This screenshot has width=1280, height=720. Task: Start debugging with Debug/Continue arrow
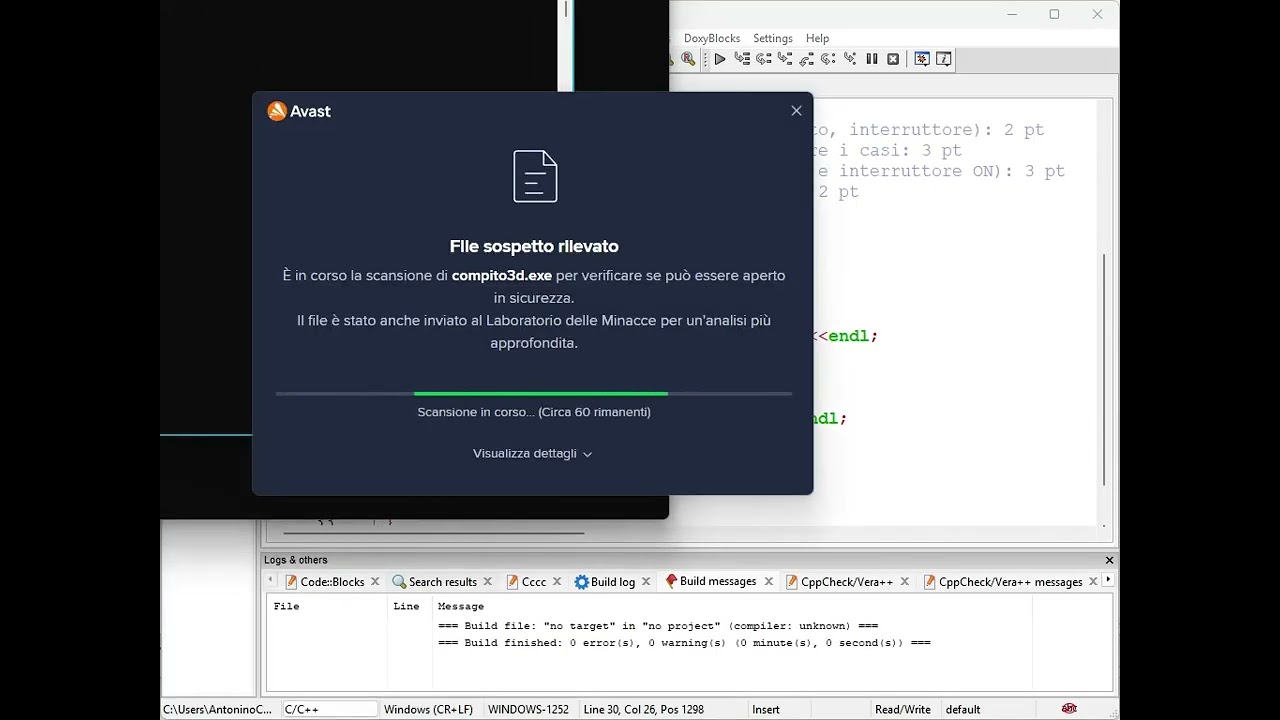[719, 59]
